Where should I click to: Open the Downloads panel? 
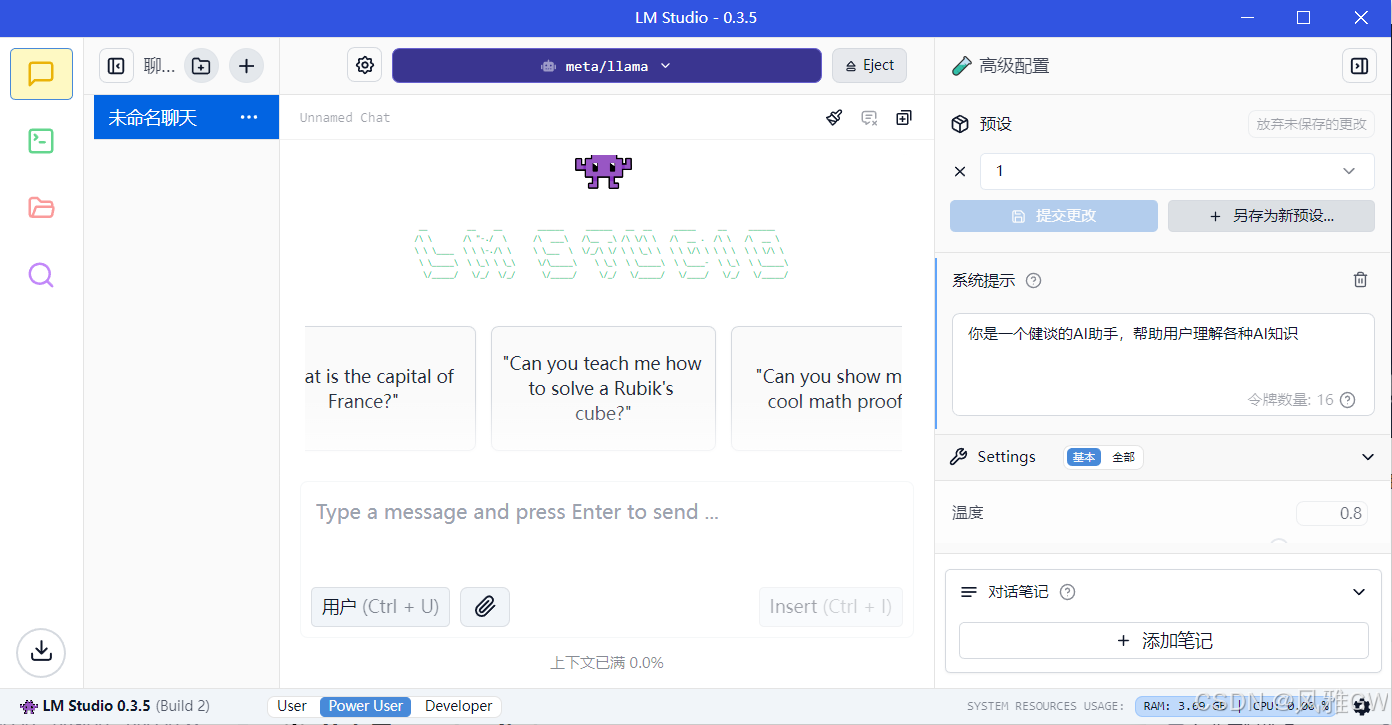click(41, 653)
